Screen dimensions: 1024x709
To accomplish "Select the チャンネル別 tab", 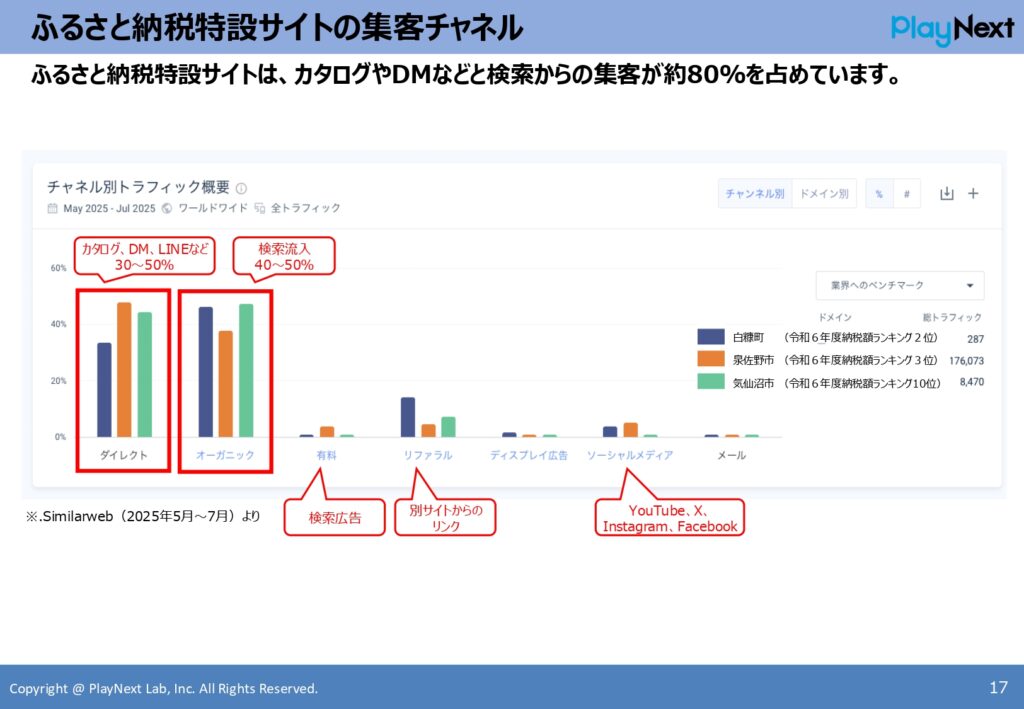I will [754, 193].
